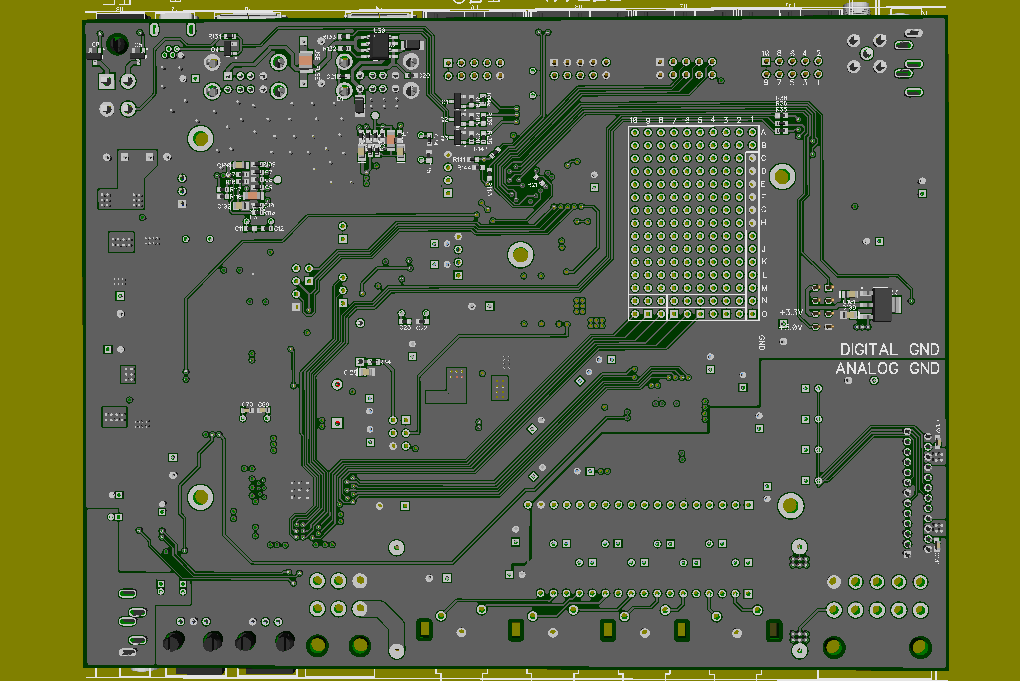This screenshot has width=1020, height=681.
Task: Click pin A1 in the pin grid
Action: pos(751,133)
